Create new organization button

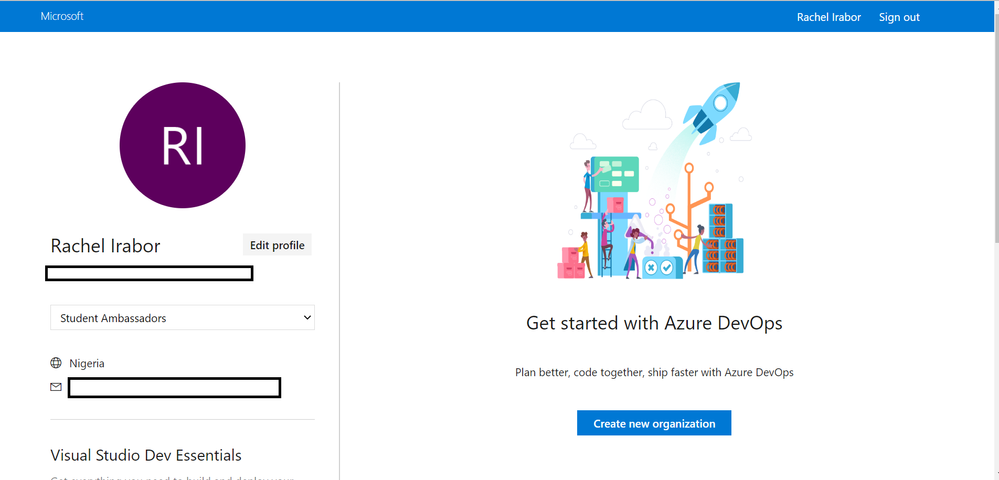click(654, 423)
